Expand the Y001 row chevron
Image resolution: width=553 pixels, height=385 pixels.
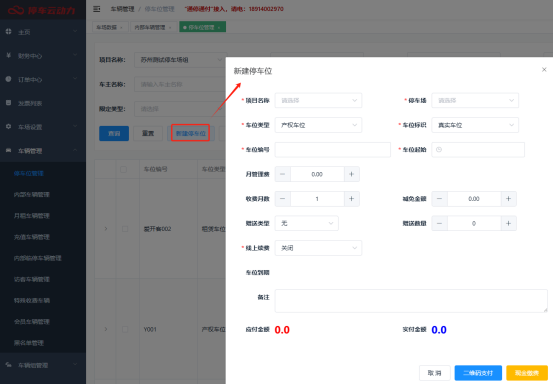106,329
